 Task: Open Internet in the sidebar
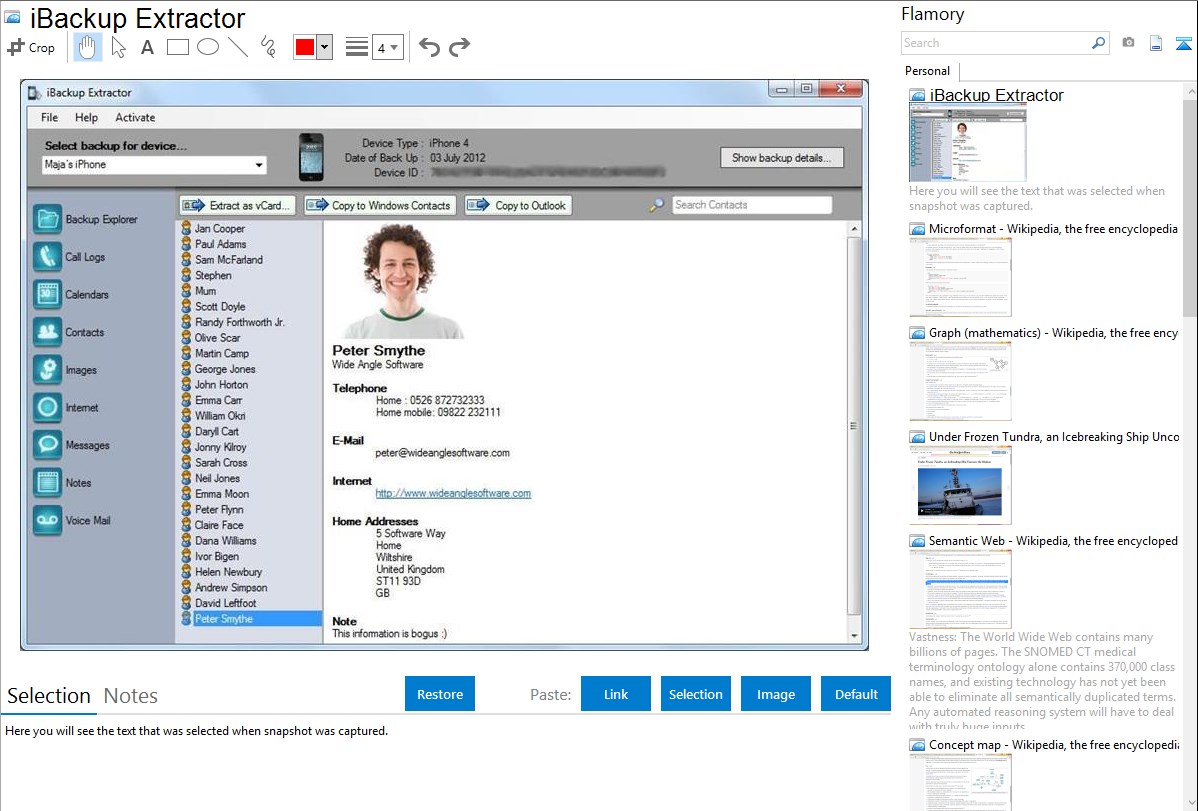[x=66, y=407]
